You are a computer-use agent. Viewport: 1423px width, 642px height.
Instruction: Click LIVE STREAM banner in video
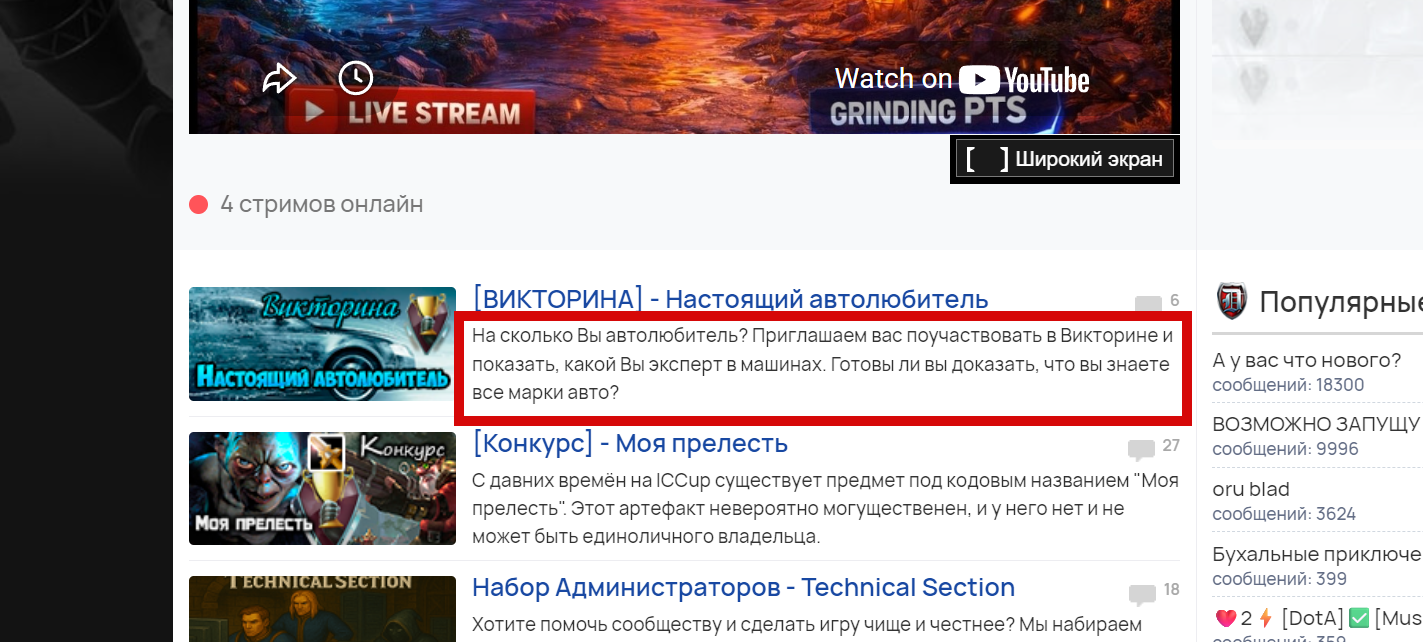[x=412, y=112]
